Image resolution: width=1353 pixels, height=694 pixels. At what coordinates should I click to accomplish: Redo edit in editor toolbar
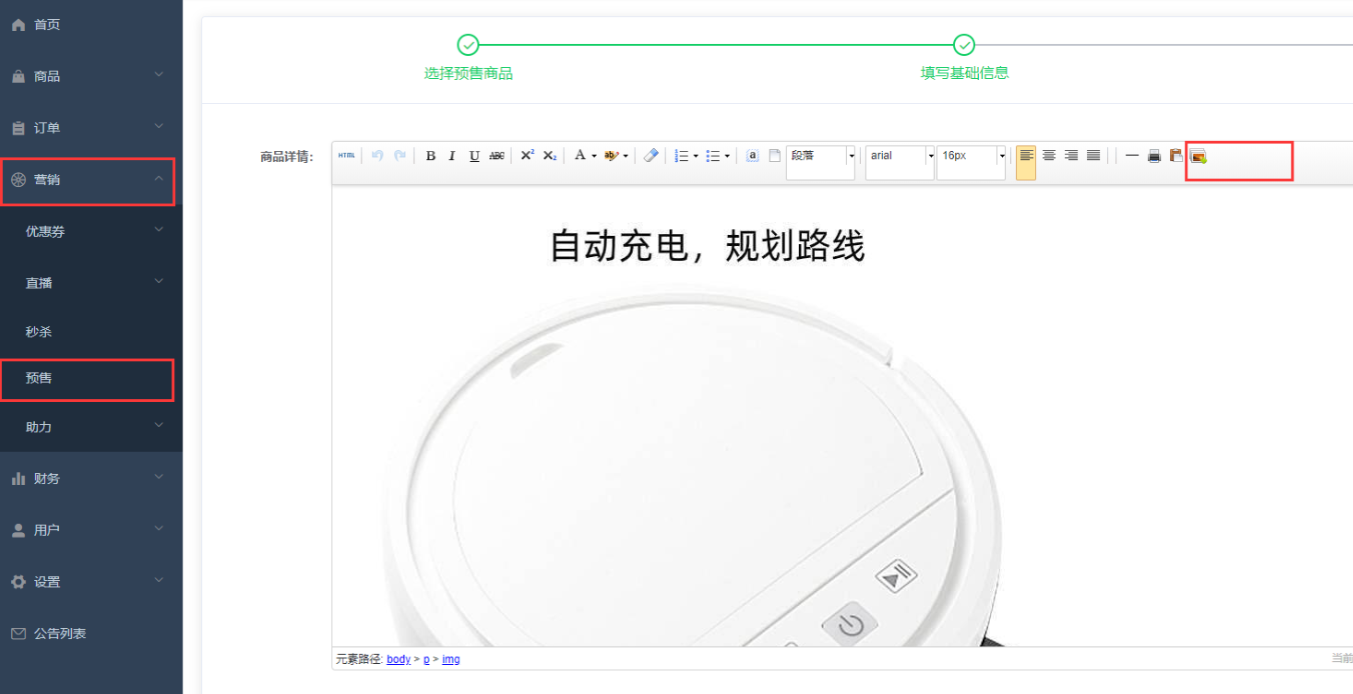click(x=399, y=156)
